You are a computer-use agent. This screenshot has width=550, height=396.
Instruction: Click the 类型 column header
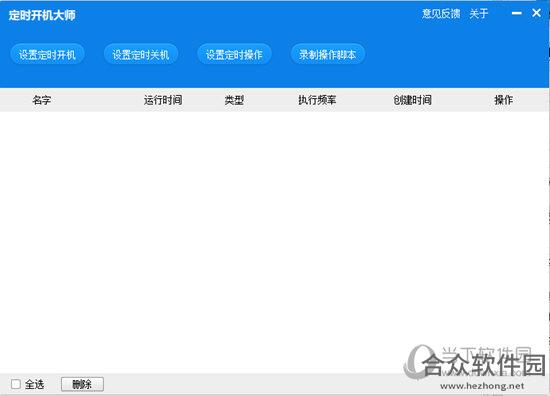click(234, 100)
